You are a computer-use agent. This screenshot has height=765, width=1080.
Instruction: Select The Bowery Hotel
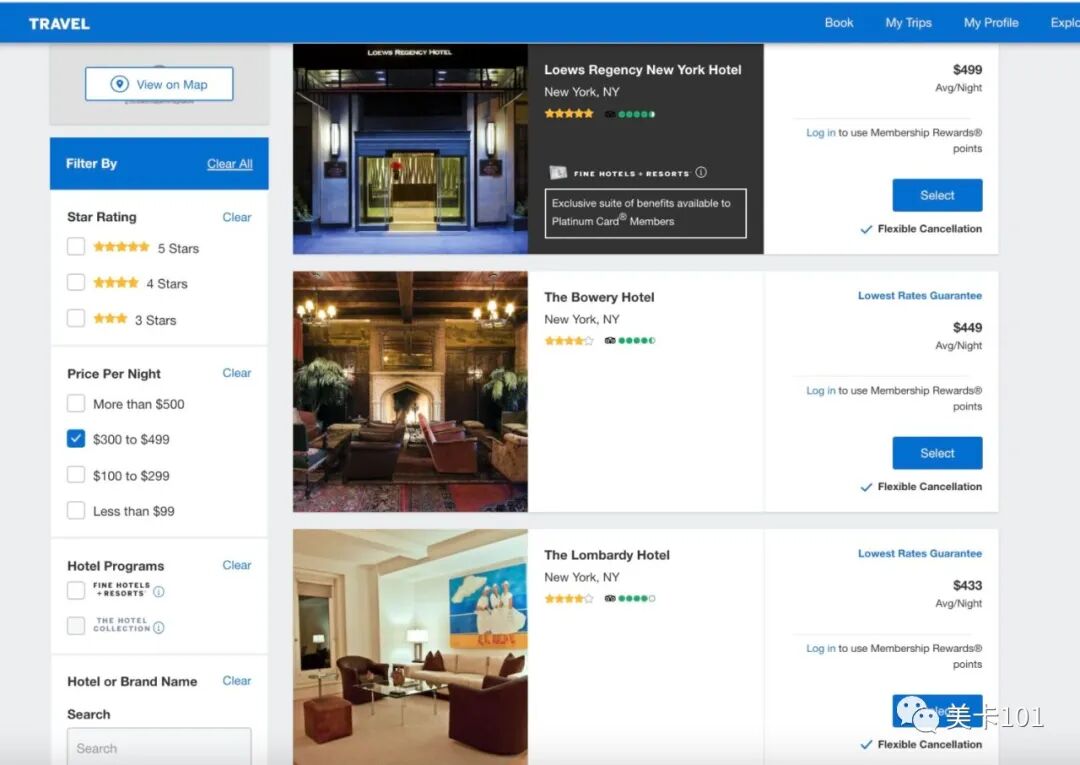937,453
